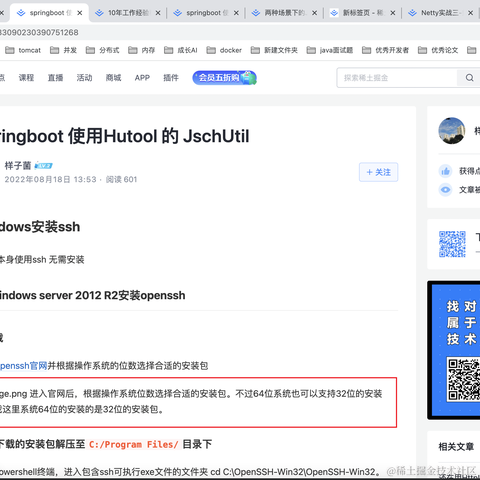480x480 pixels.
Task: Click the 会员五折购 promotion badge
Action: pyautogui.click(x=224, y=78)
